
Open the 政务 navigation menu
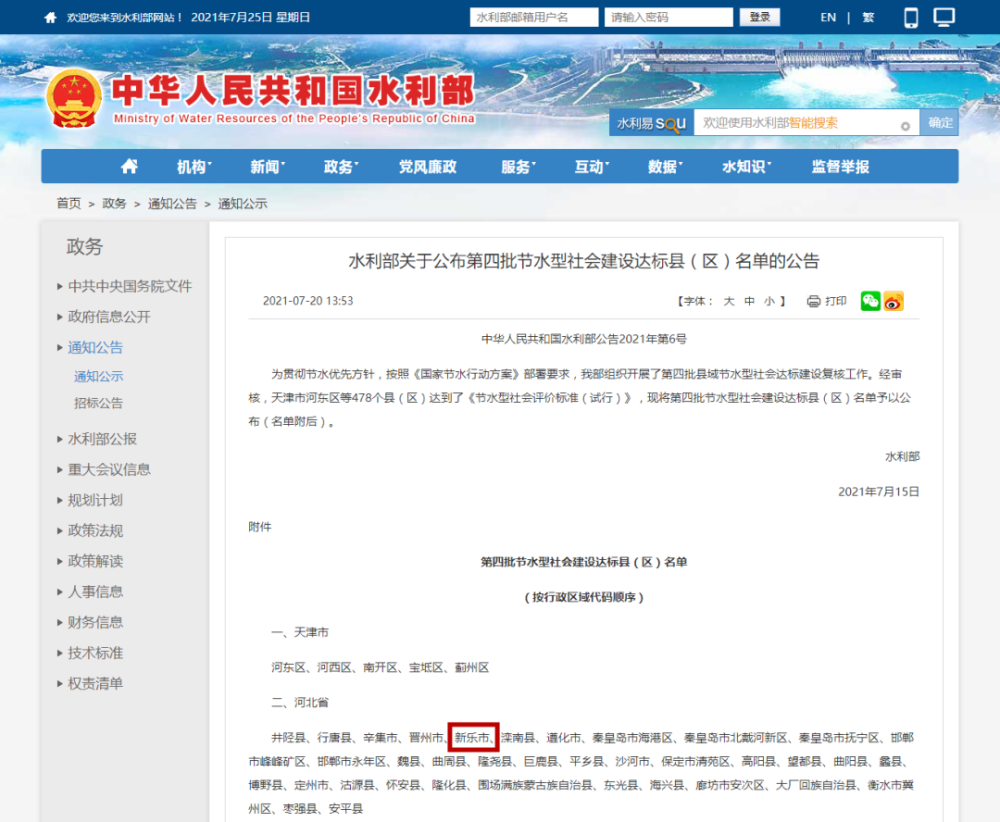point(341,167)
